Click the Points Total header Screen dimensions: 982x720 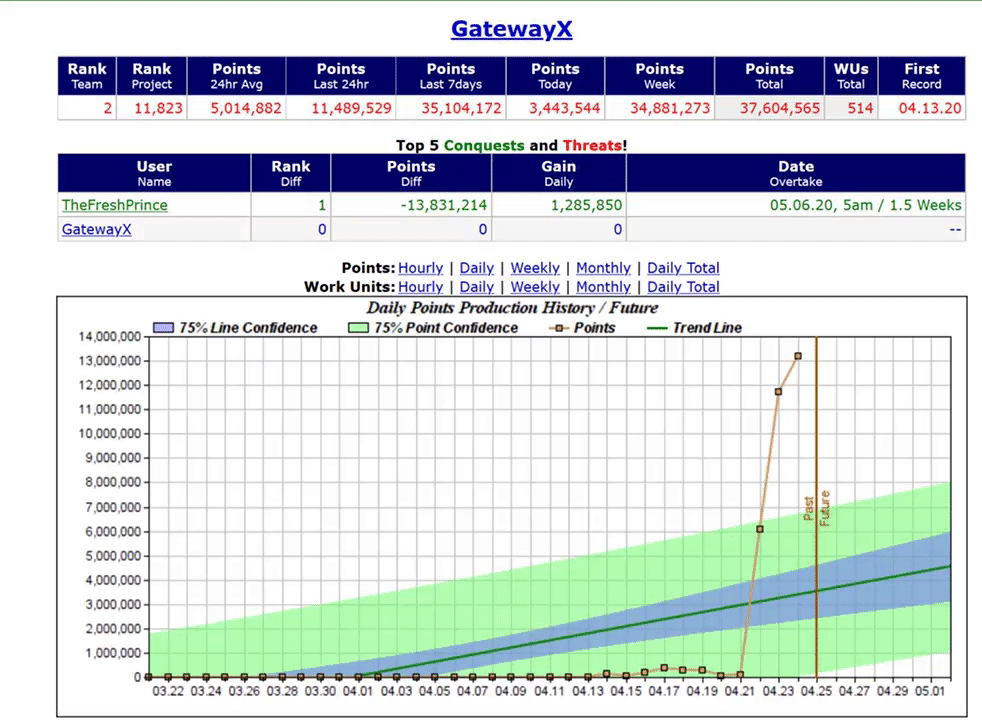(769, 76)
